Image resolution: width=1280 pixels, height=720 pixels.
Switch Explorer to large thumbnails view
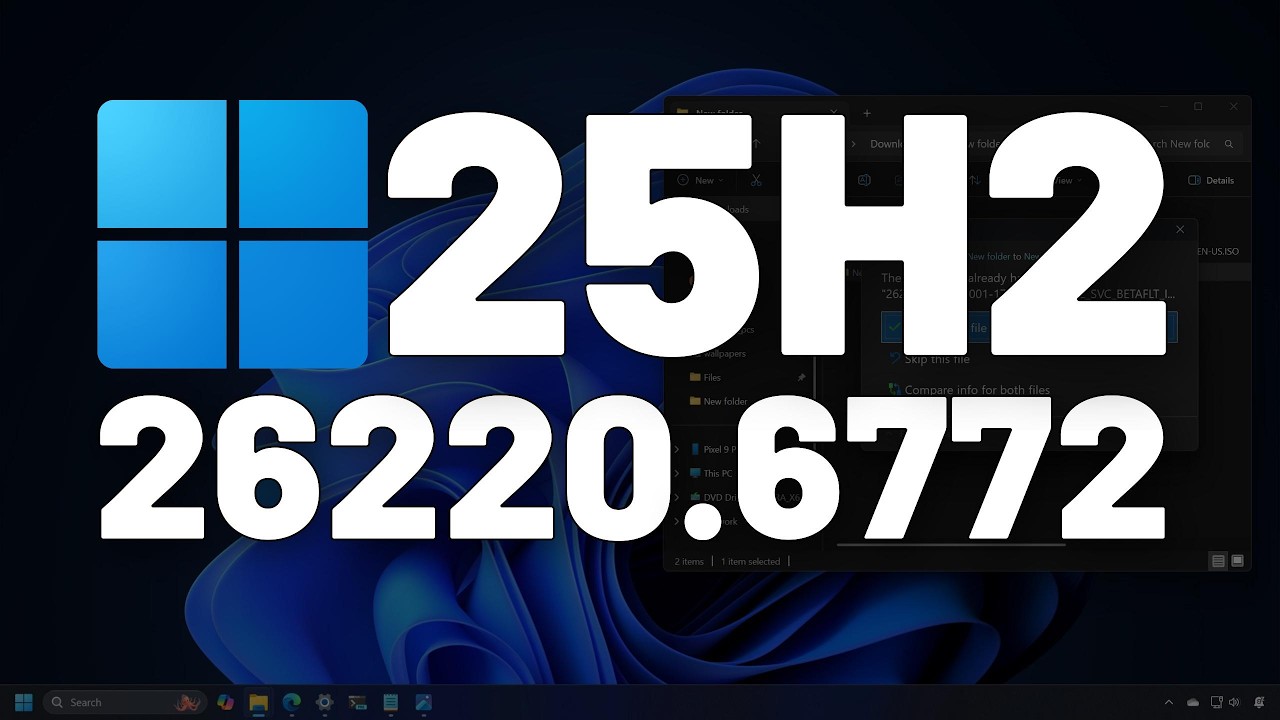tap(1237, 561)
